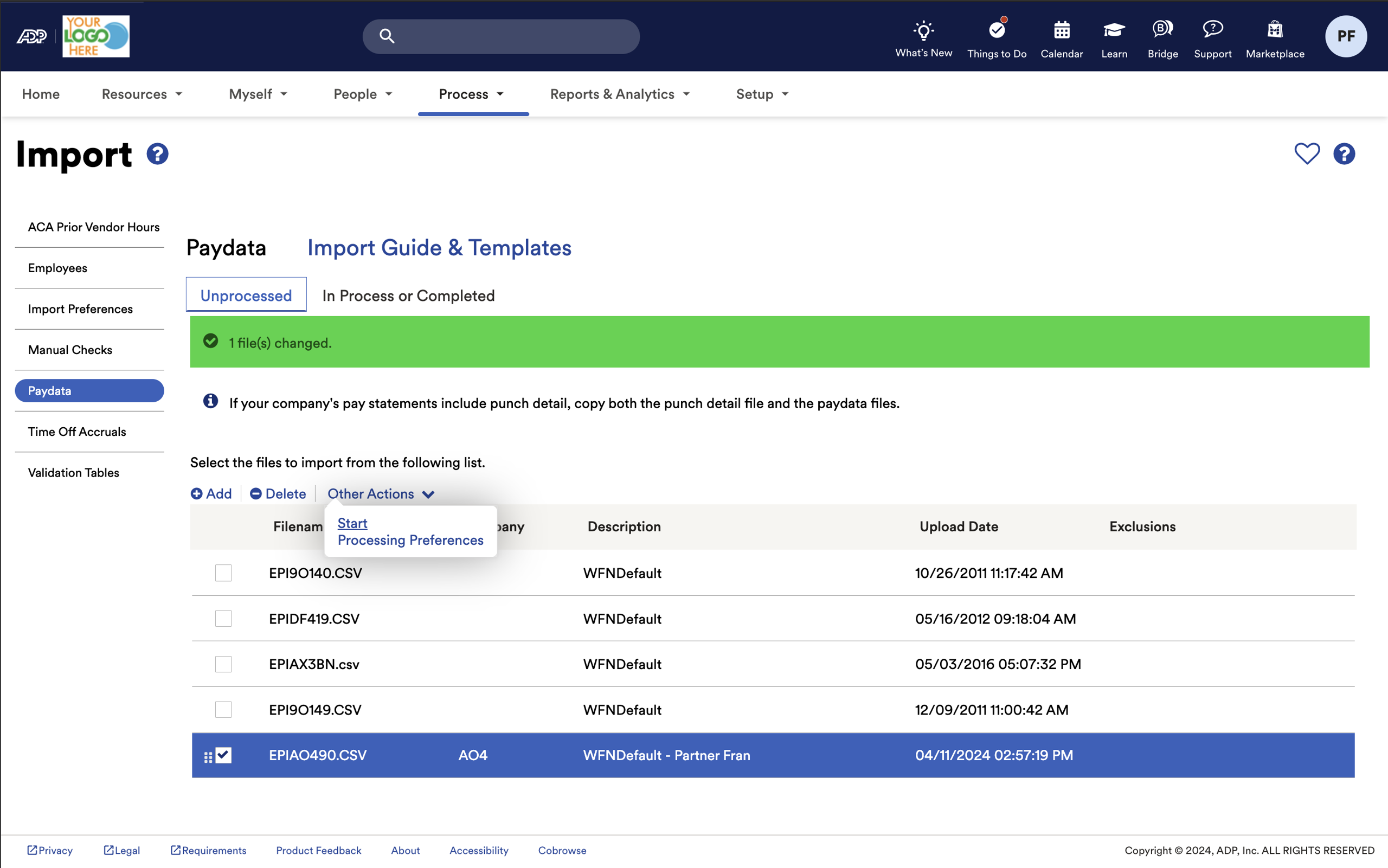
Task: Choose Processing Preferences from menu
Action: 410,540
